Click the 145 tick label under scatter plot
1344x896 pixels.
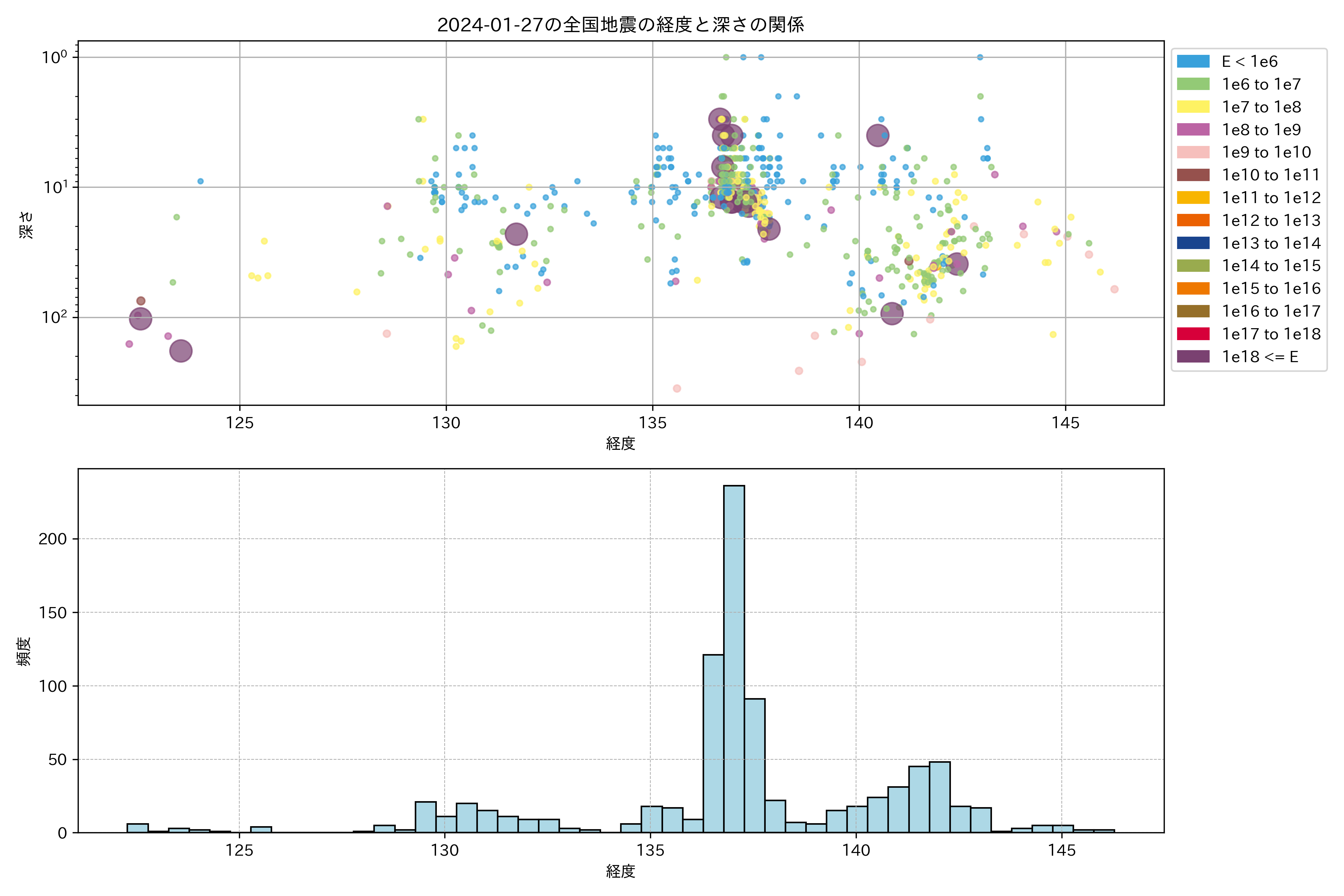pos(1065,423)
